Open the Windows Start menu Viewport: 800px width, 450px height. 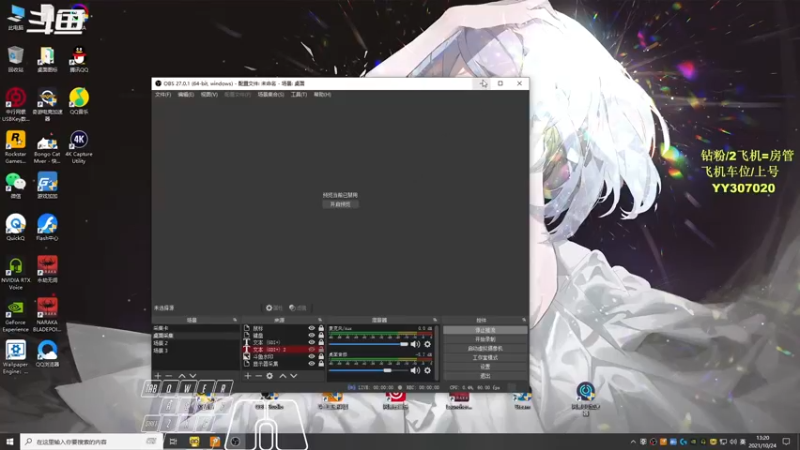click(10, 441)
